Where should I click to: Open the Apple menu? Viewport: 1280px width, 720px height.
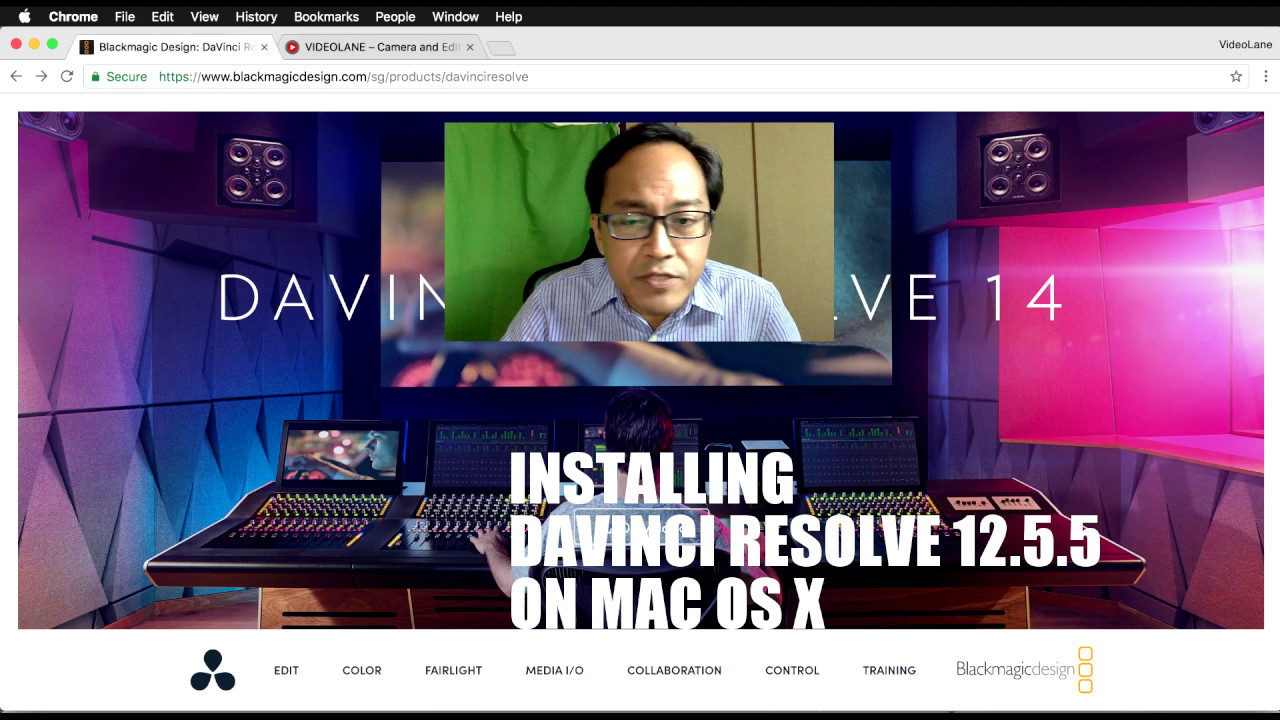pyautogui.click(x=24, y=16)
